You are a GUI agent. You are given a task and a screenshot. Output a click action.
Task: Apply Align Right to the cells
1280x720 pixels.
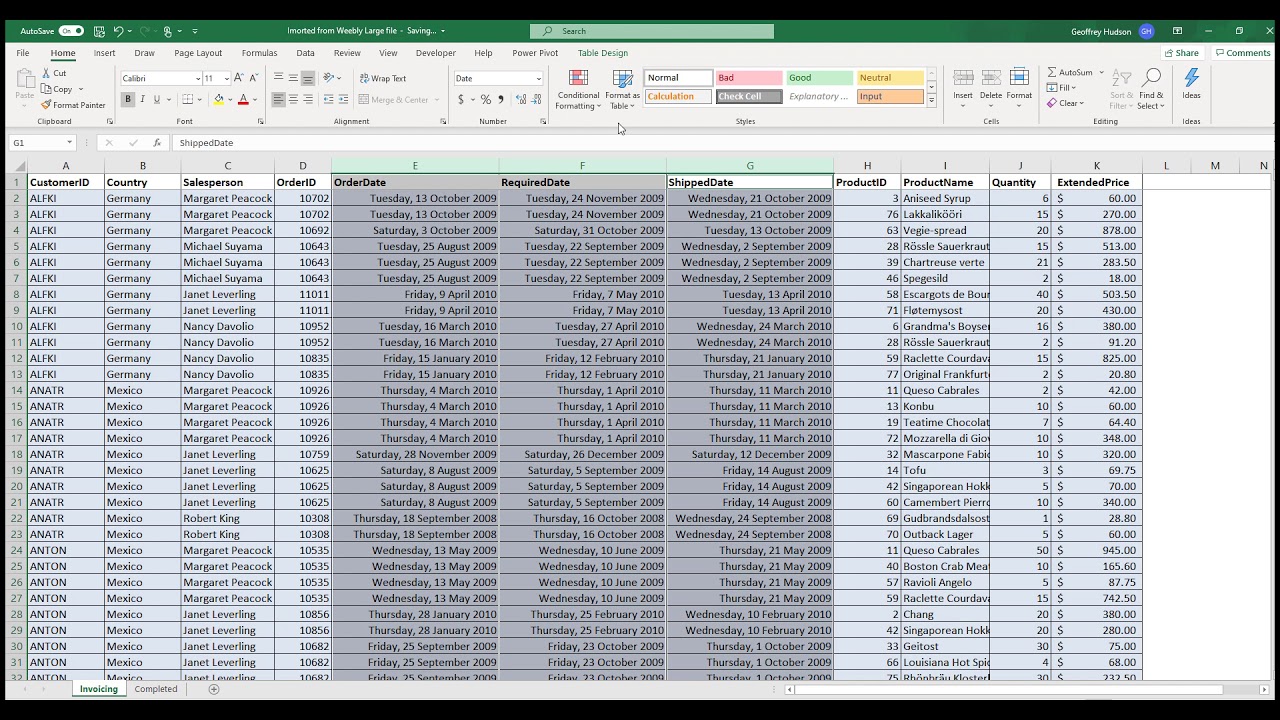click(x=308, y=99)
